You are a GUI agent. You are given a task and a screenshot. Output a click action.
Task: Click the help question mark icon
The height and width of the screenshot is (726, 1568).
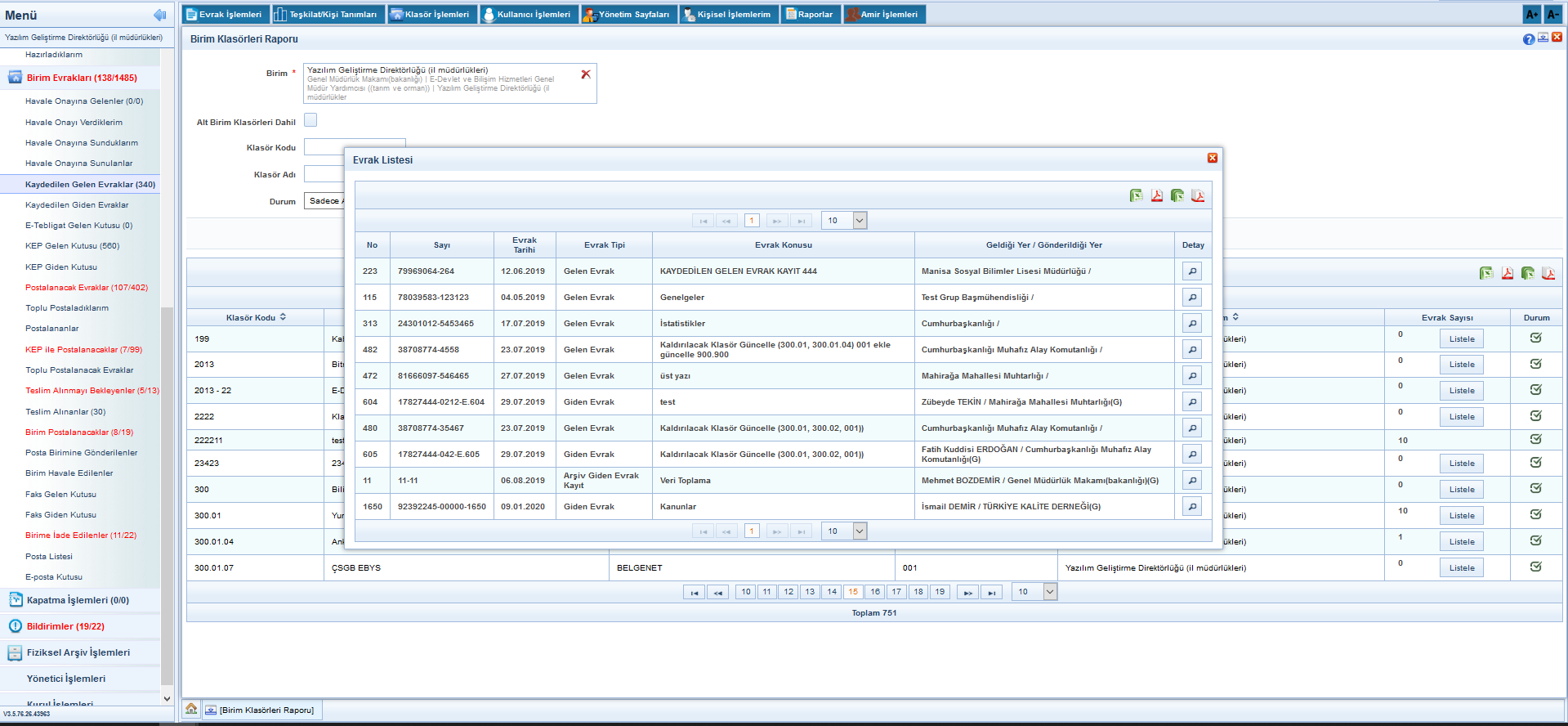click(x=1528, y=39)
